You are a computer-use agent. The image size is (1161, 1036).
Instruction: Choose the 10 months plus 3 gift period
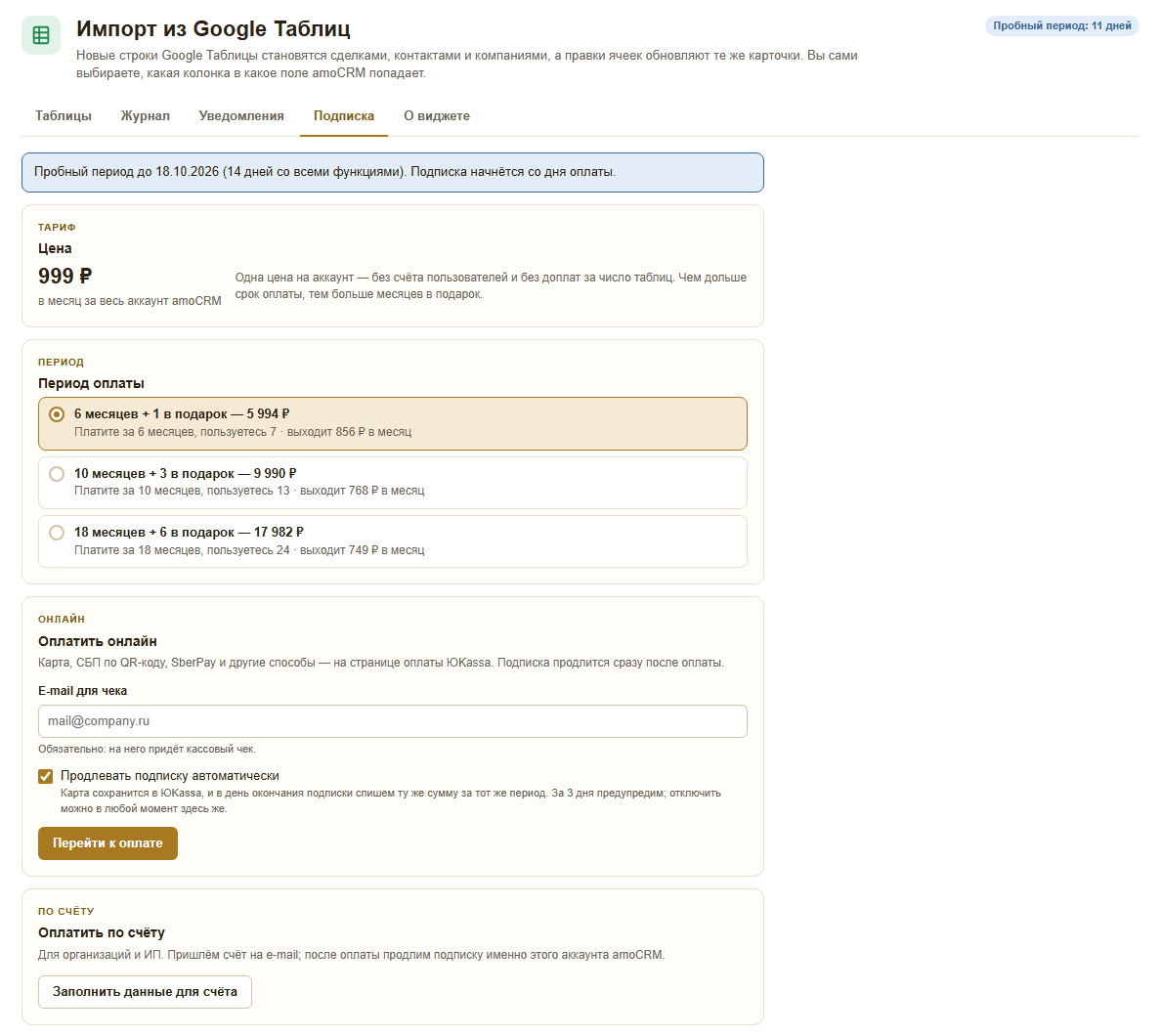[393, 482]
